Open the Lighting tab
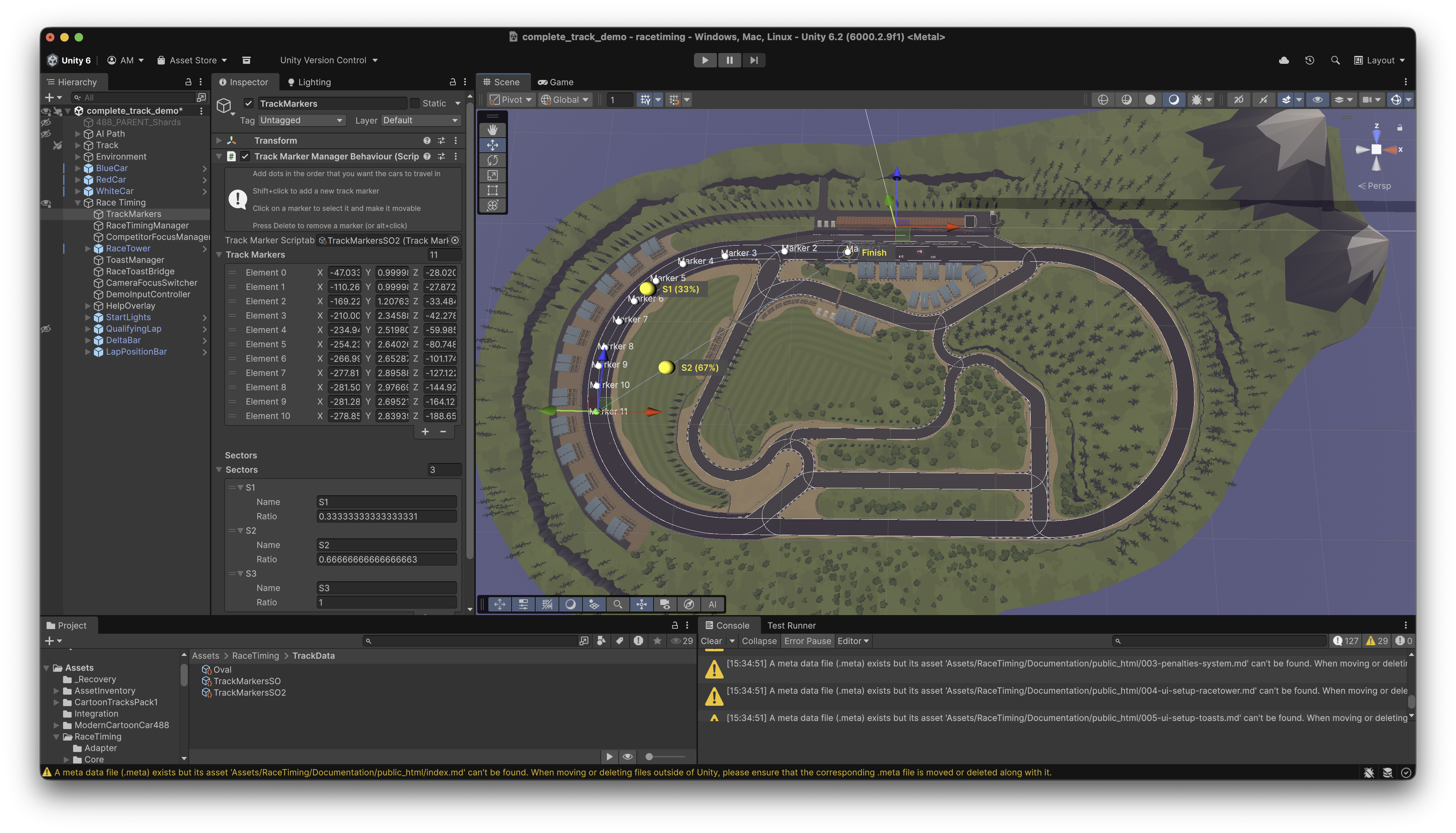Image resolution: width=1456 pixels, height=833 pixels. tap(309, 82)
